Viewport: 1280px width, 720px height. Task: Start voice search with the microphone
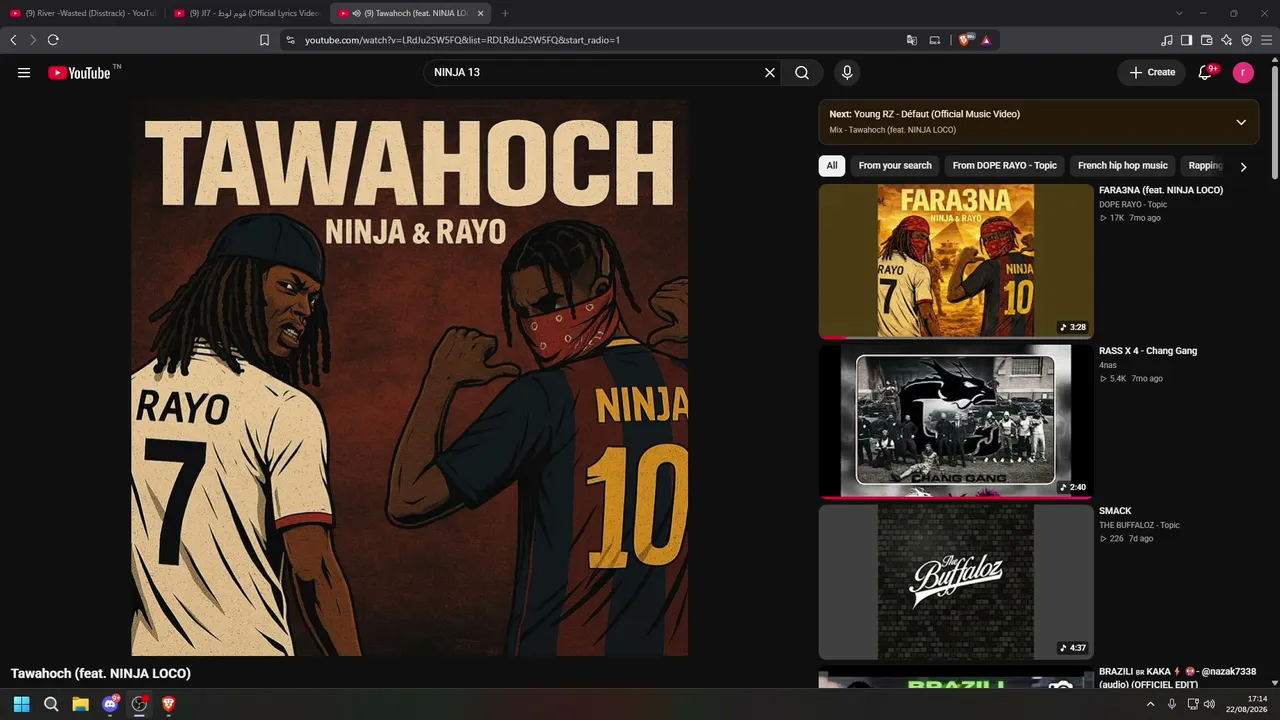click(x=847, y=72)
